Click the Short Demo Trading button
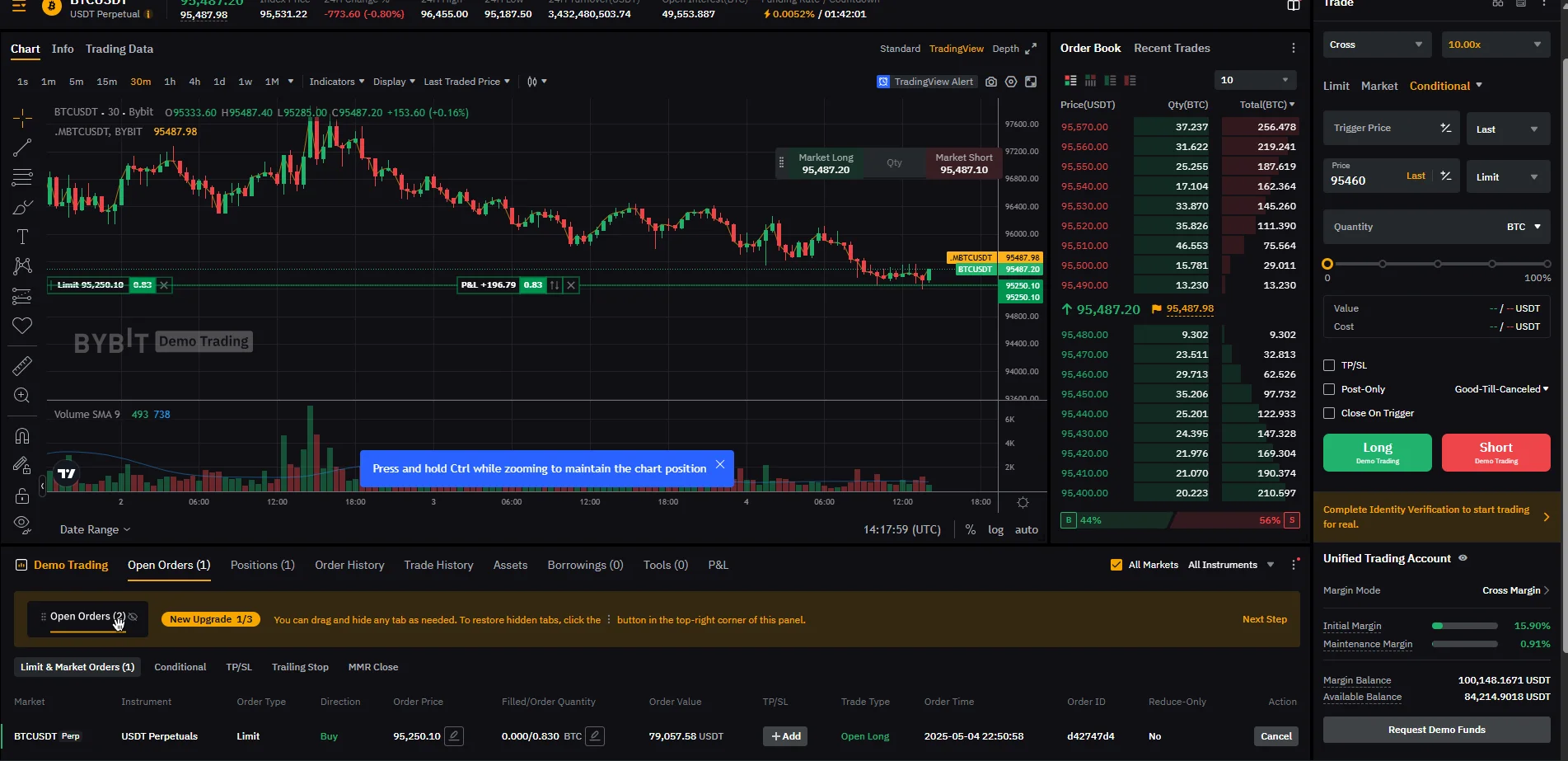This screenshot has height=761, width=1568. pyautogui.click(x=1496, y=453)
